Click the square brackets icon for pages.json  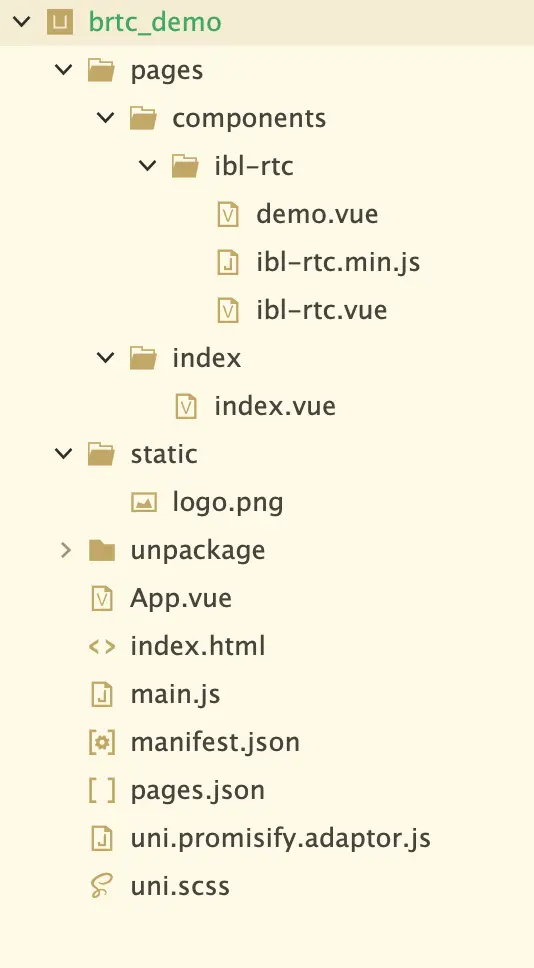tap(102, 790)
